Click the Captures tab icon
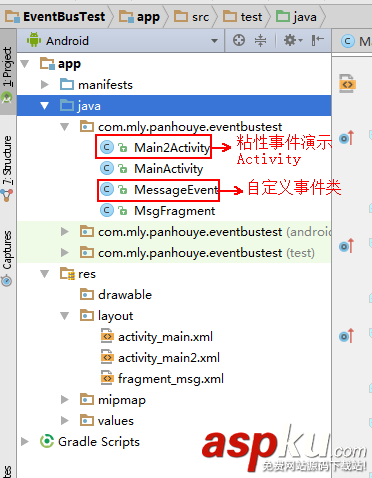Screen dimensions: 372x478 coord(7,281)
